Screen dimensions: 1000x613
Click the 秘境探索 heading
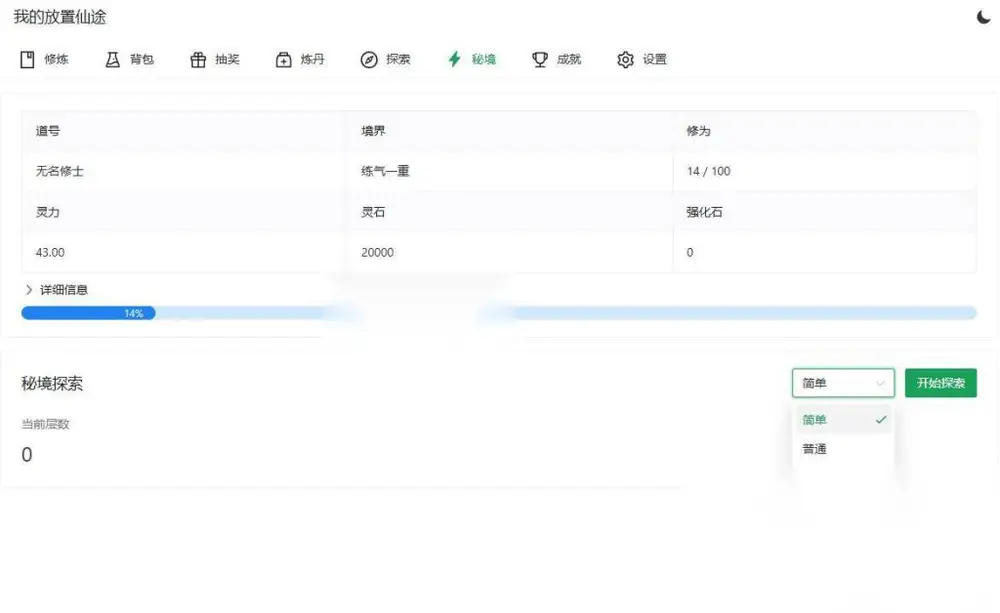click(52, 383)
